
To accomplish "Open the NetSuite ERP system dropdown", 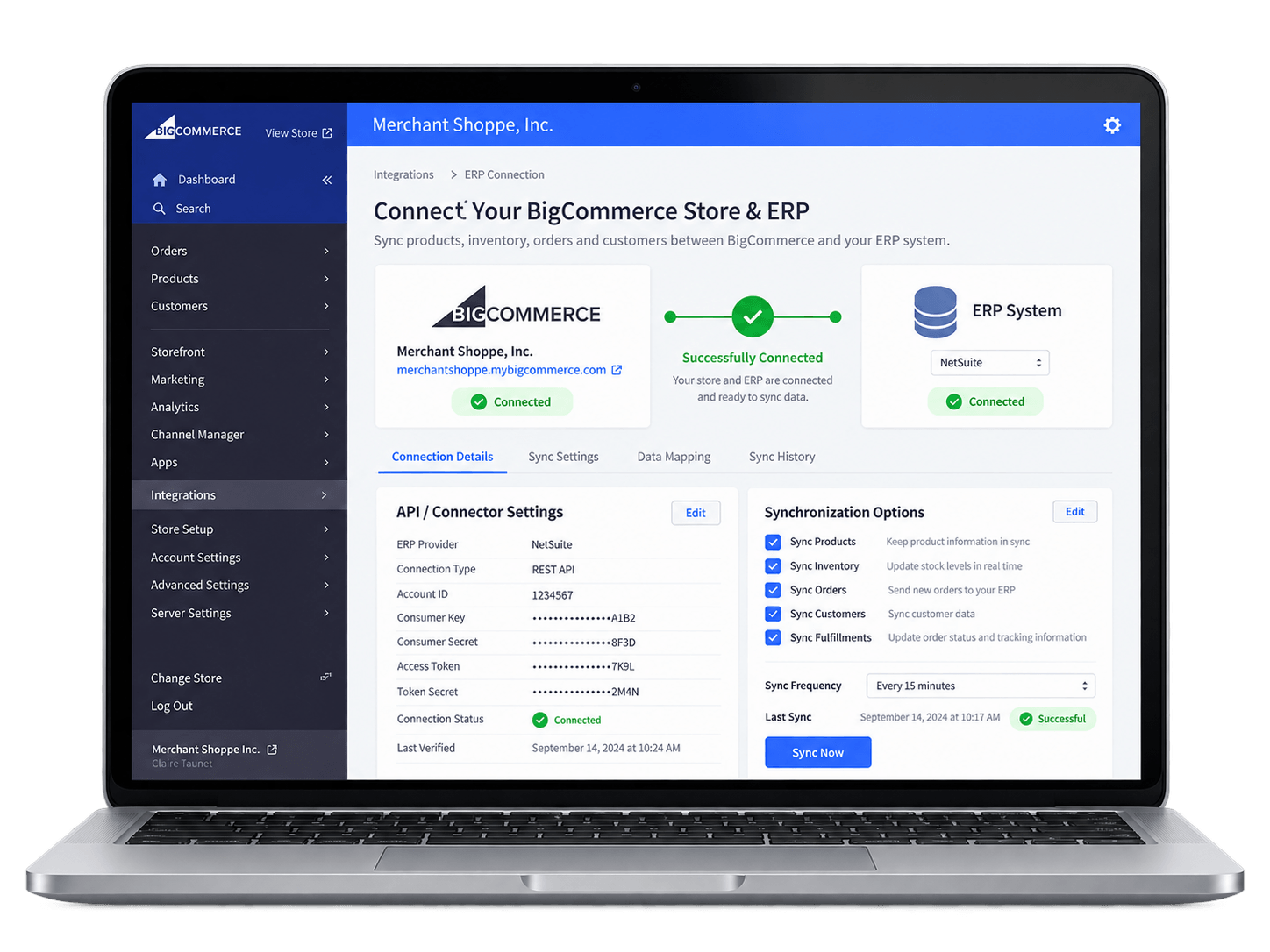I will tap(989, 363).
